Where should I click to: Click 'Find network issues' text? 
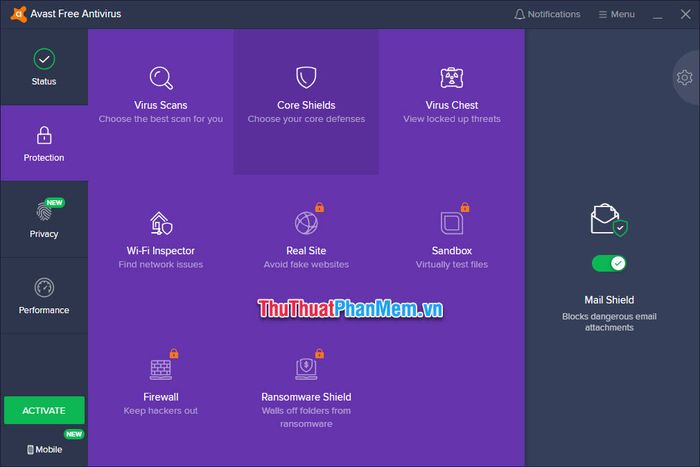pos(161,265)
